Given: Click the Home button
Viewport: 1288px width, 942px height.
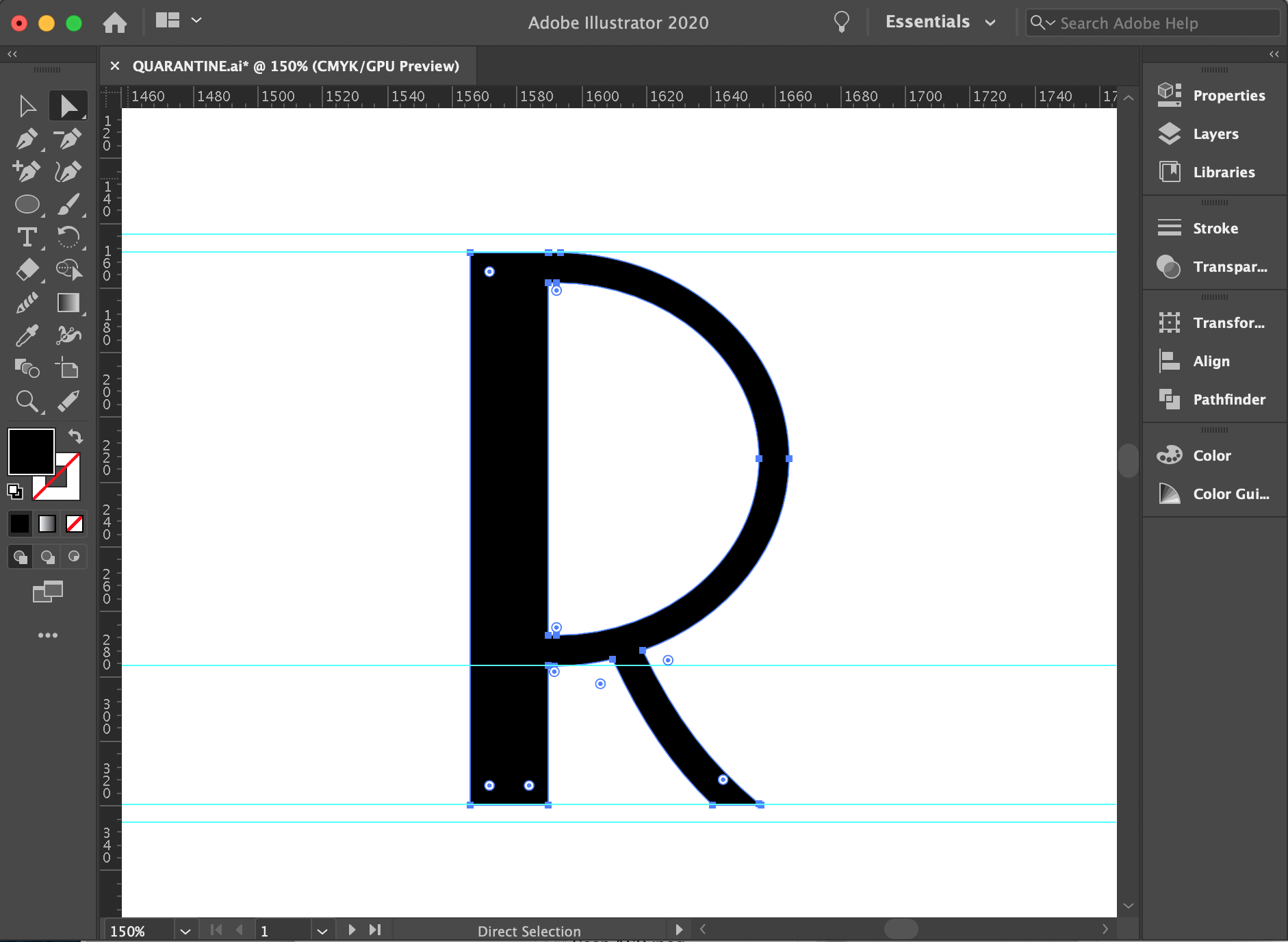Looking at the screenshot, I should (115, 23).
